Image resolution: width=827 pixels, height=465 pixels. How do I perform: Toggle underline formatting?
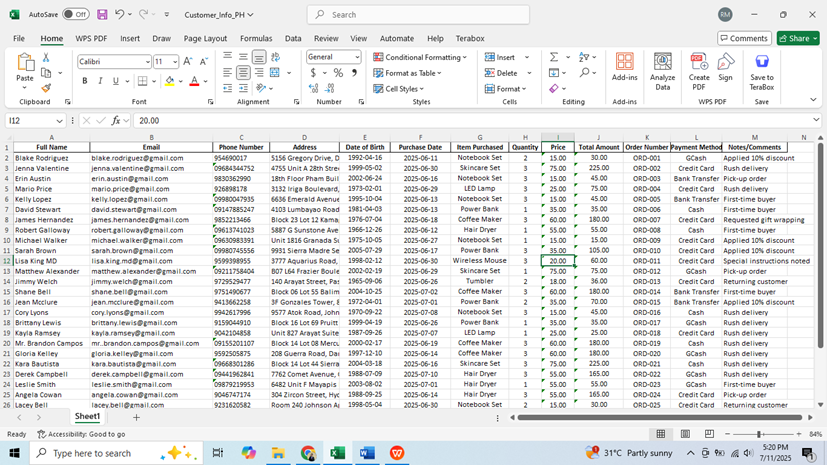[x=116, y=81]
